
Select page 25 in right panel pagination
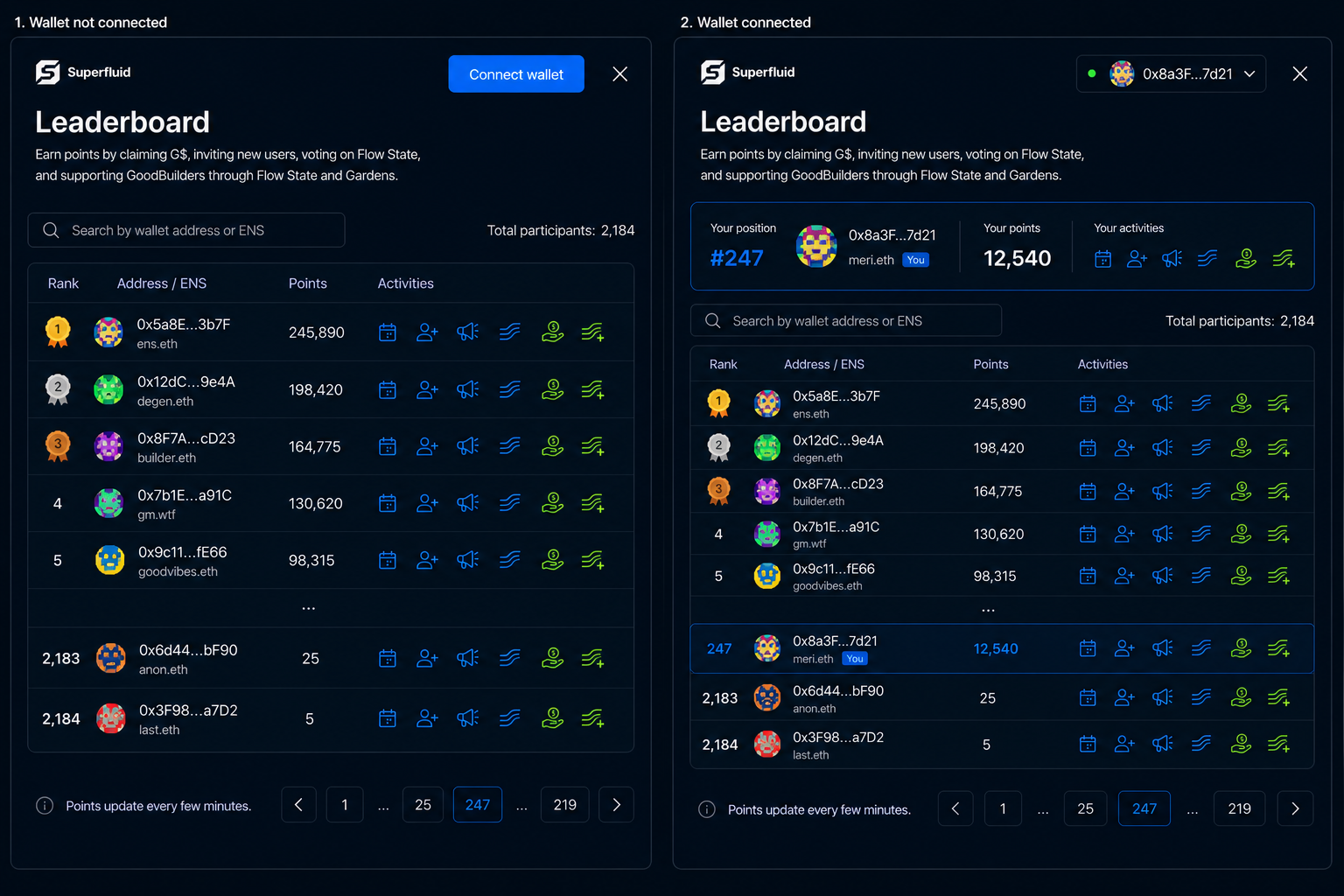point(1085,808)
